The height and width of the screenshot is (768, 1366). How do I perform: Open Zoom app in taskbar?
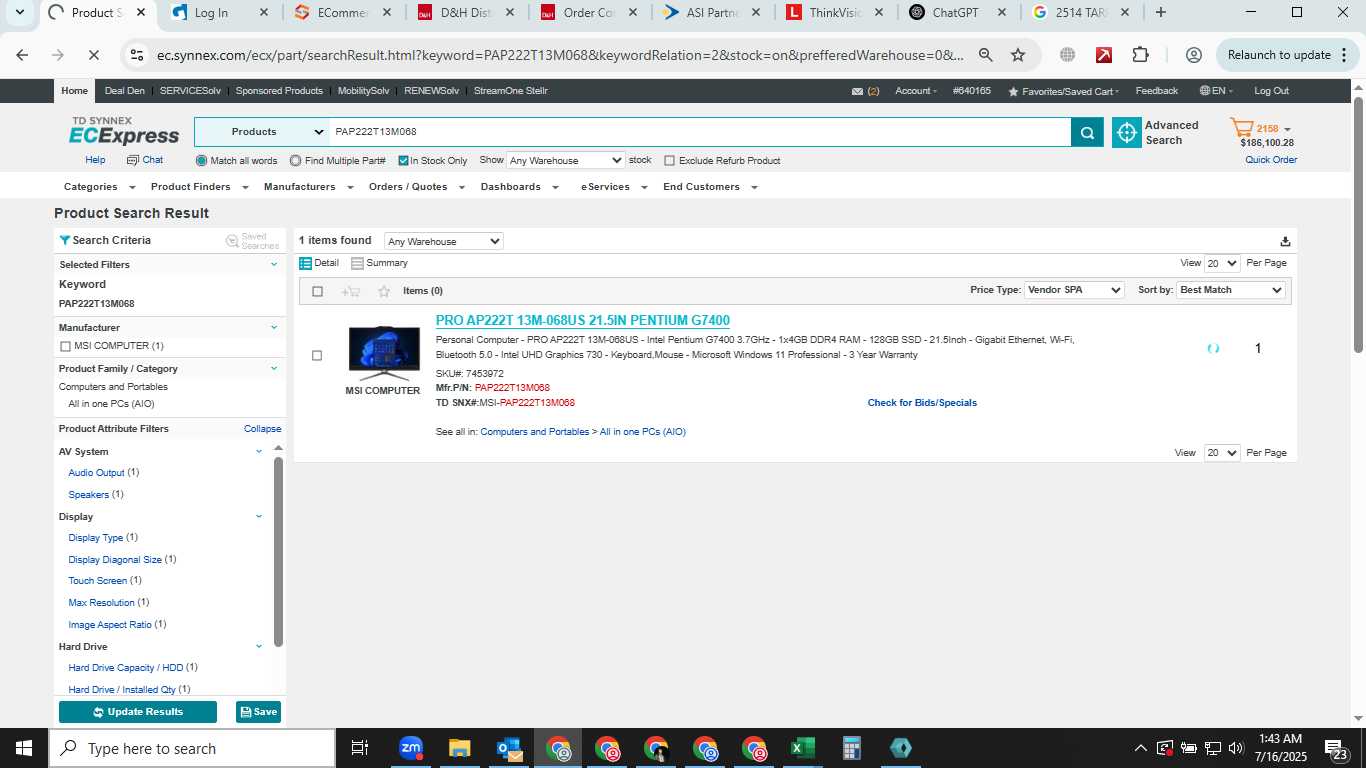(411, 748)
